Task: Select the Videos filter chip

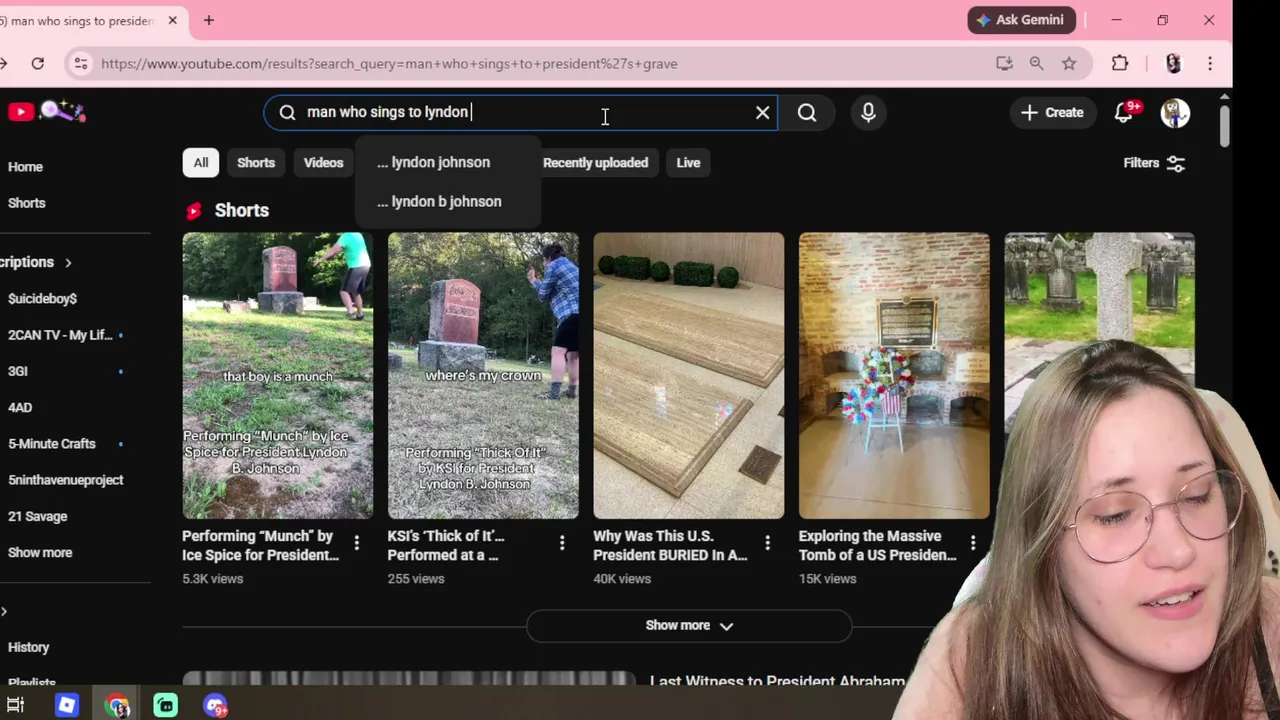Action: coord(323,163)
